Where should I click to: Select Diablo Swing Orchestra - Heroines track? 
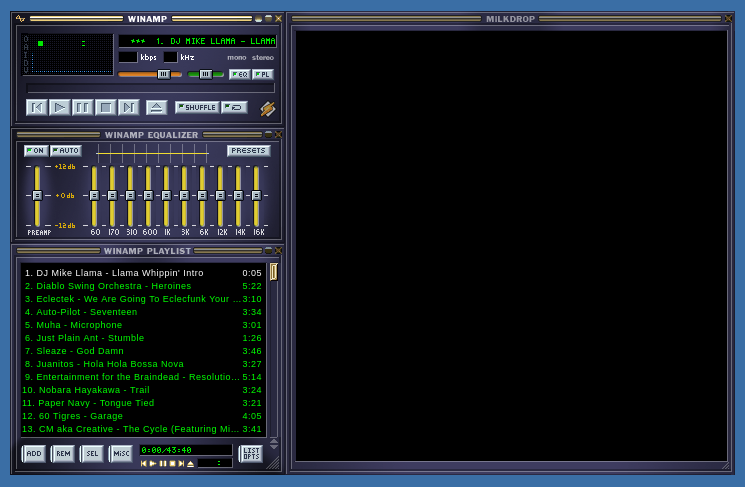pos(143,286)
